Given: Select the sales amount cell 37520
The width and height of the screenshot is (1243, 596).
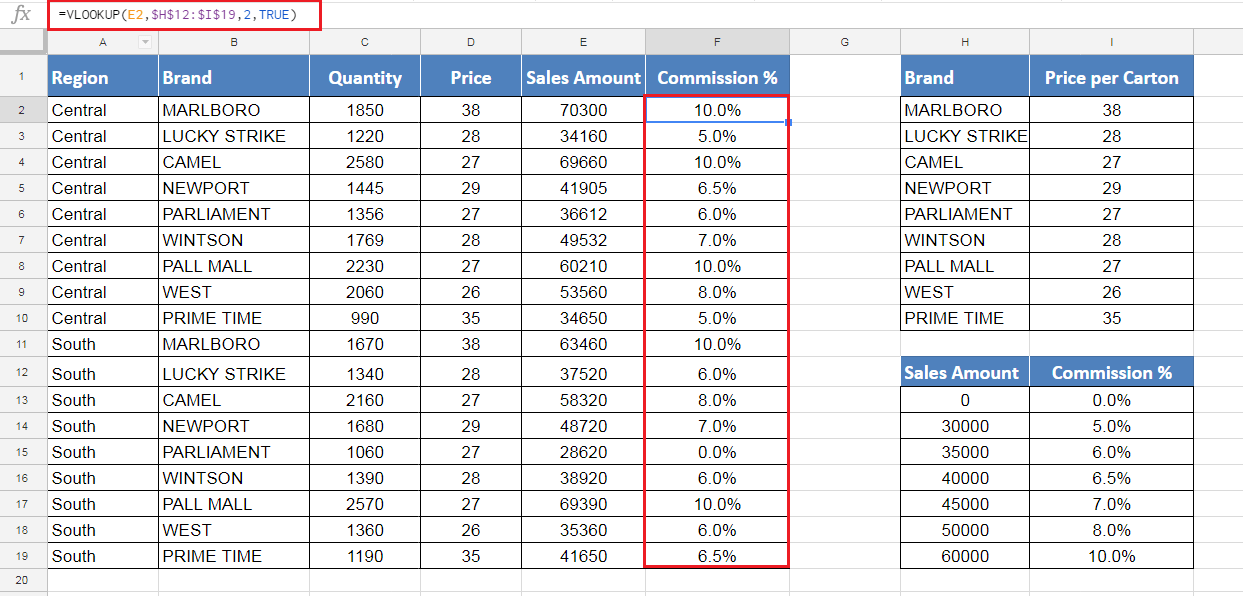Looking at the screenshot, I should click(583, 374).
